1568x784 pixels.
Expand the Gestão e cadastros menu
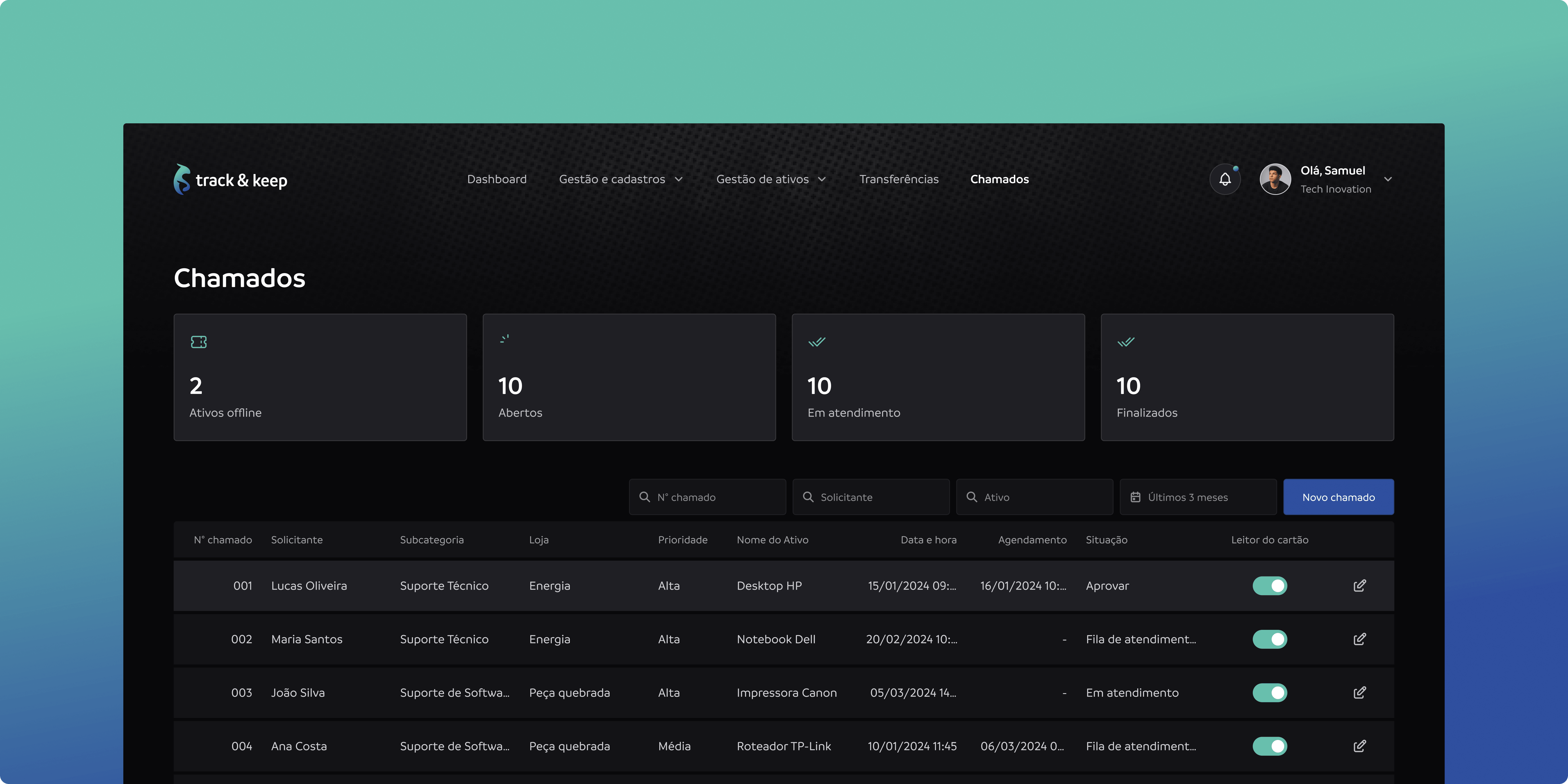click(621, 179)
